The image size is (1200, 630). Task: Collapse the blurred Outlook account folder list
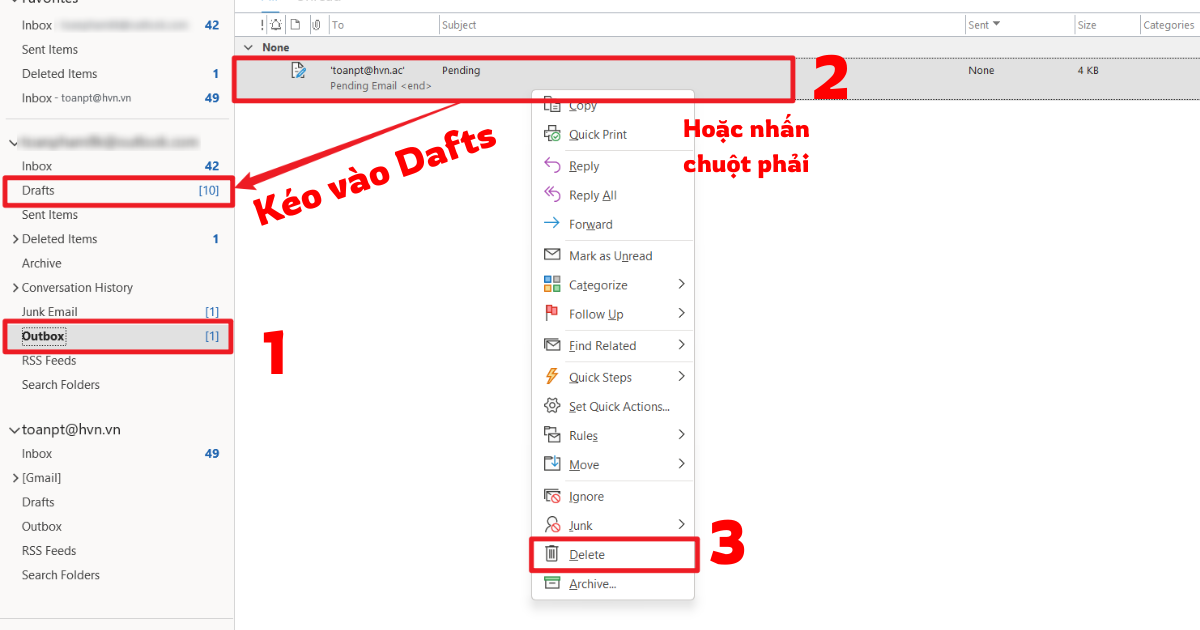pyautogui.click(x=14, y=142)
